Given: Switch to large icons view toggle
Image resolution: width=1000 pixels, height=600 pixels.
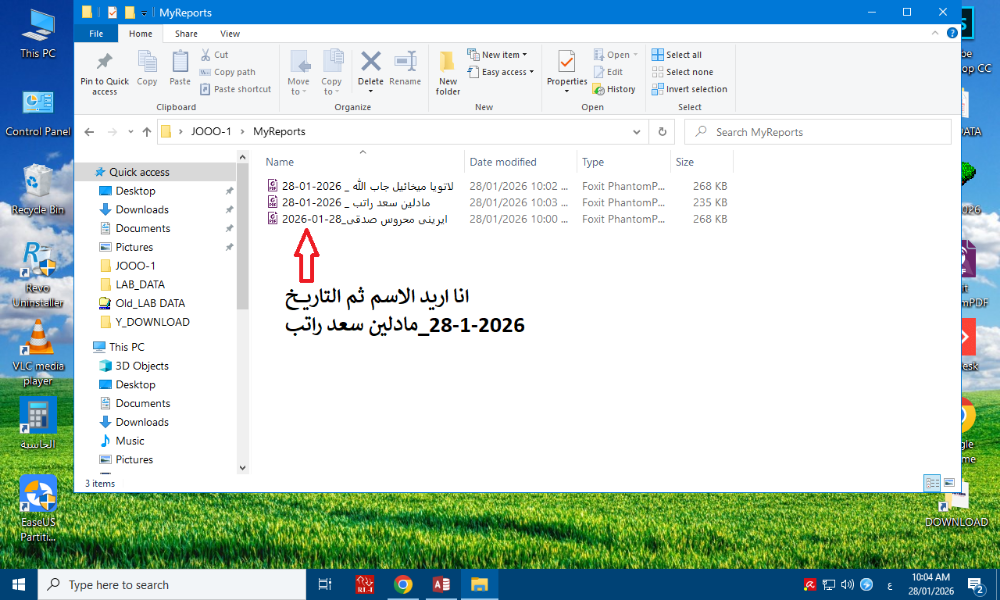Looking at the screenshot, I should coord(949,483).
